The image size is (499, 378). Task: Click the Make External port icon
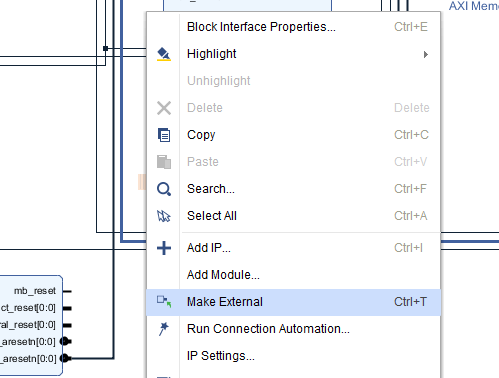(x=164, y=301)
